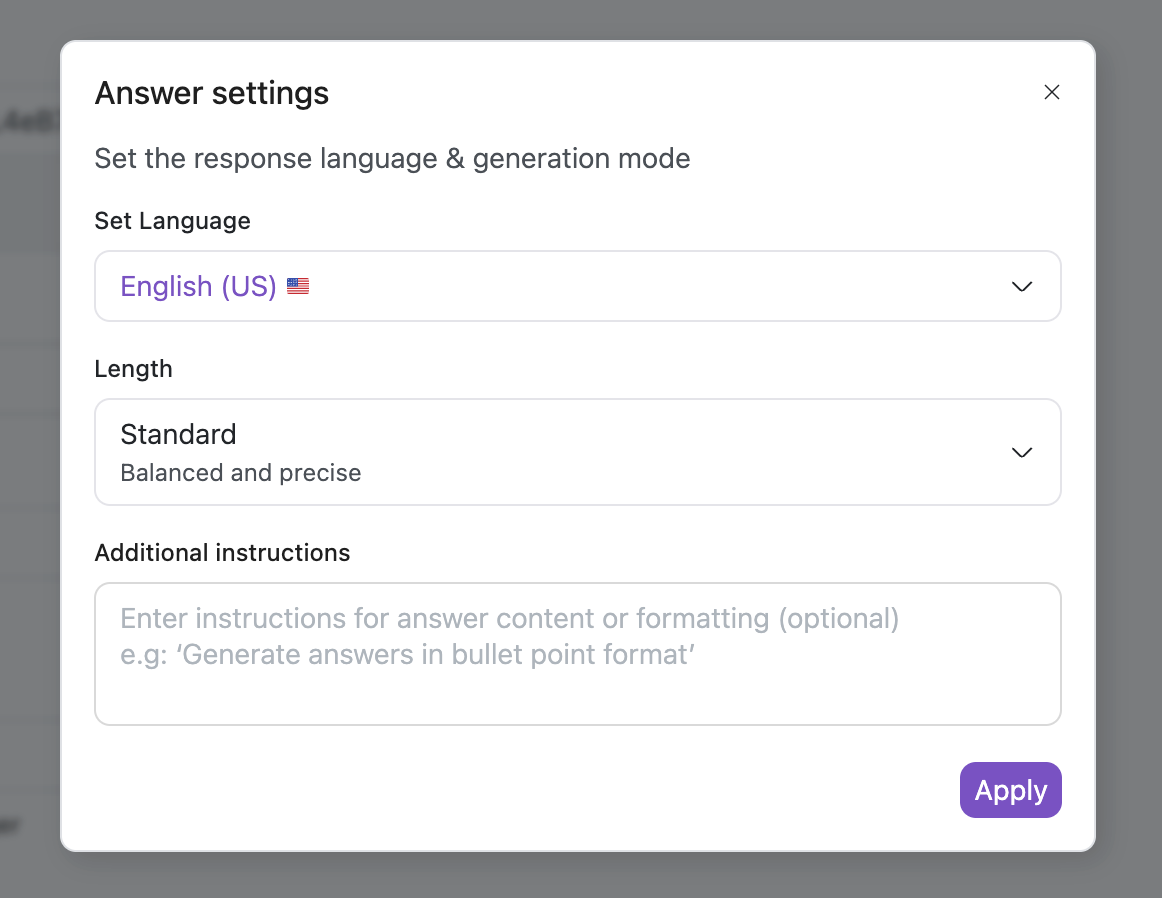Click 'Enter instructions for answer content' placeholder line
This screenshot has width=1162, height=898.
click(x=509, y=618)
